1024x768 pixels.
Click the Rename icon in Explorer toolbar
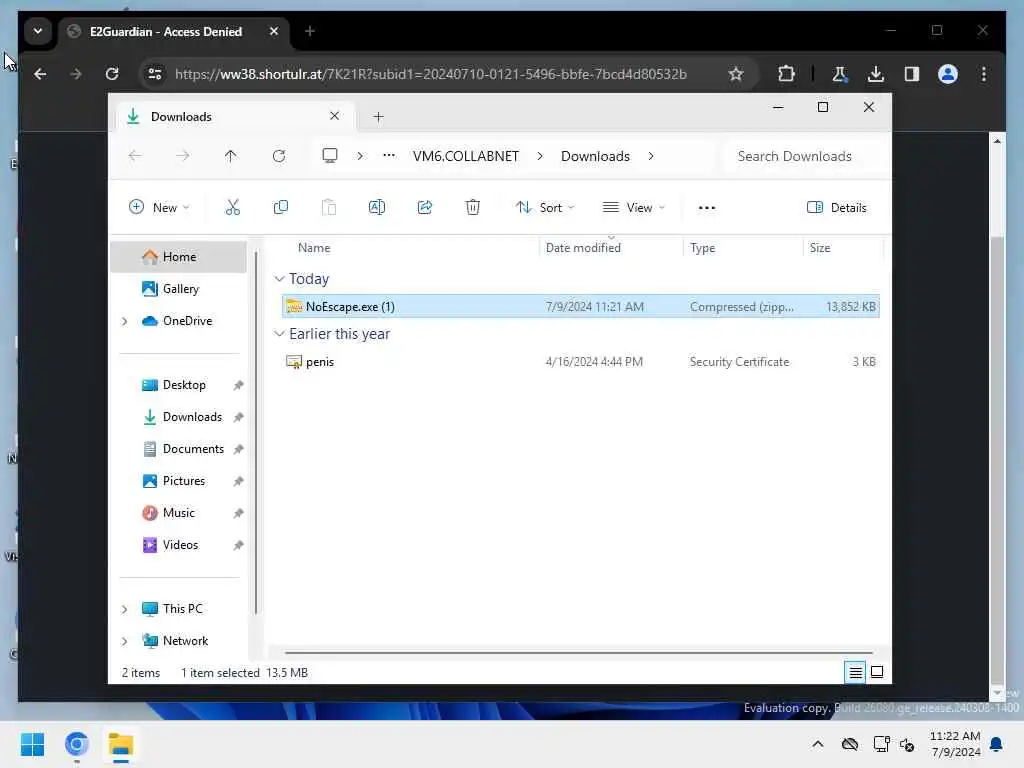coord(377,208)
